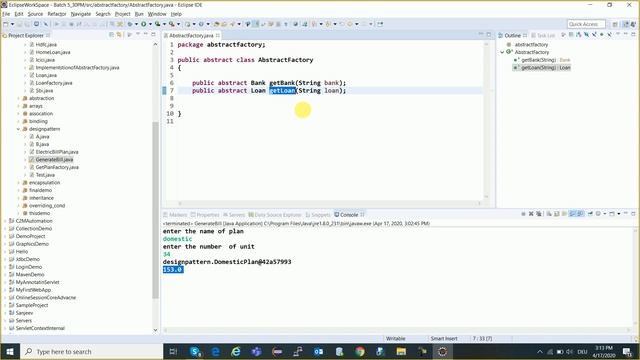The image size is (640, 360).
Task: Open the Run button dropdown arrow
Action: [150, 24]
